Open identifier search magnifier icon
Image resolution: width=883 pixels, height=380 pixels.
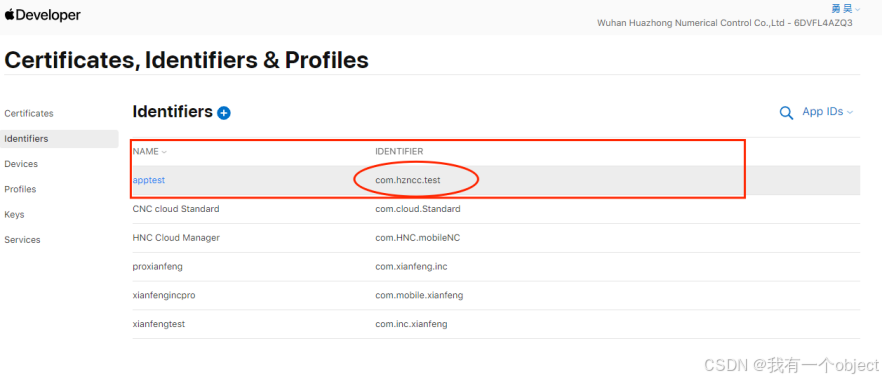point(786,113)
